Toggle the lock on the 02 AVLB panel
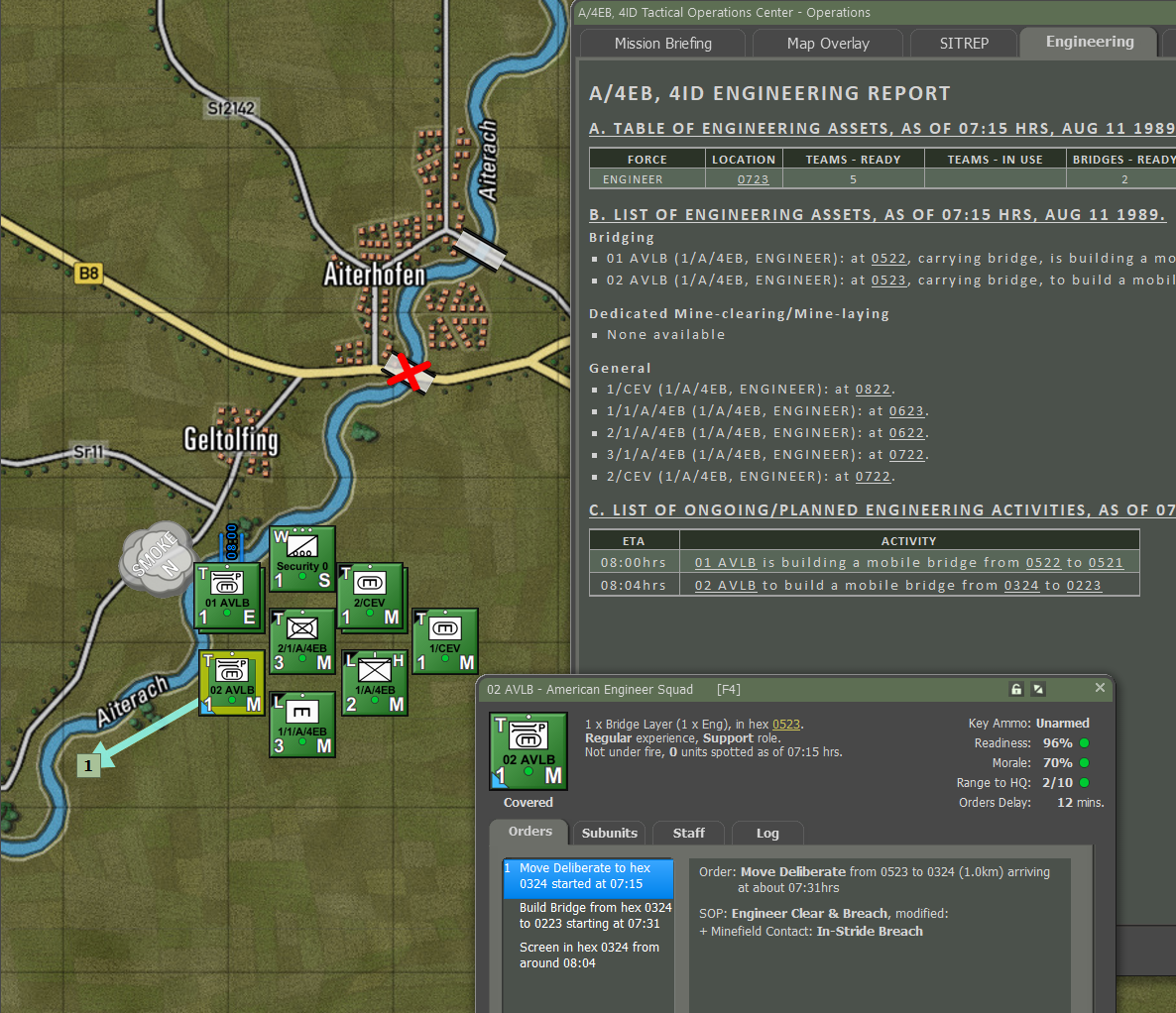This screenshot has height=1013, width=1176. [1015, 688]
